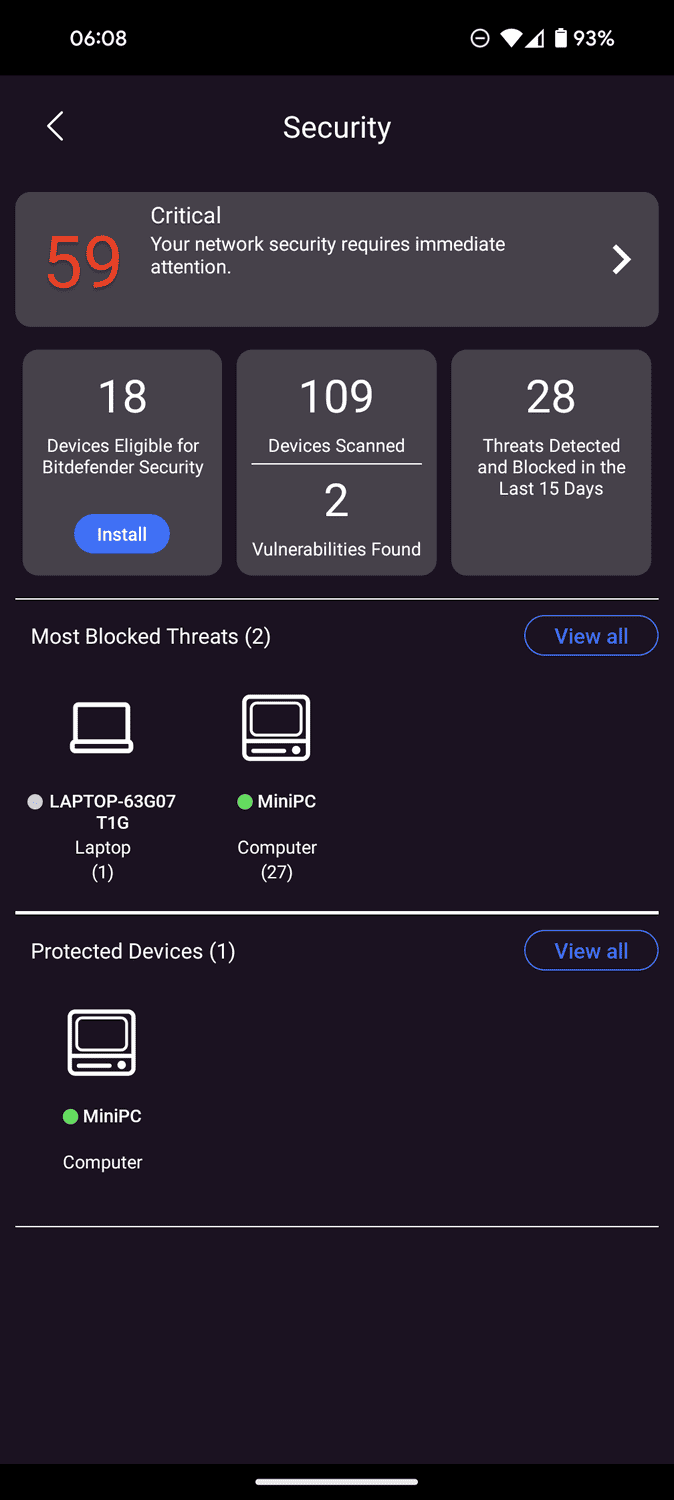Open the 28 Threats Detected card
This screenshot has width=674, height=1500.
551,440
